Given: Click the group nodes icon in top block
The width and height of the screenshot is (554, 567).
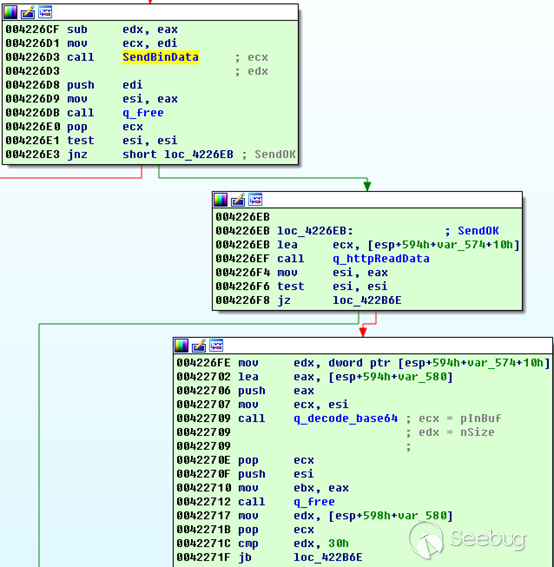Looking at the screenshot, I should tap(45, 12).
